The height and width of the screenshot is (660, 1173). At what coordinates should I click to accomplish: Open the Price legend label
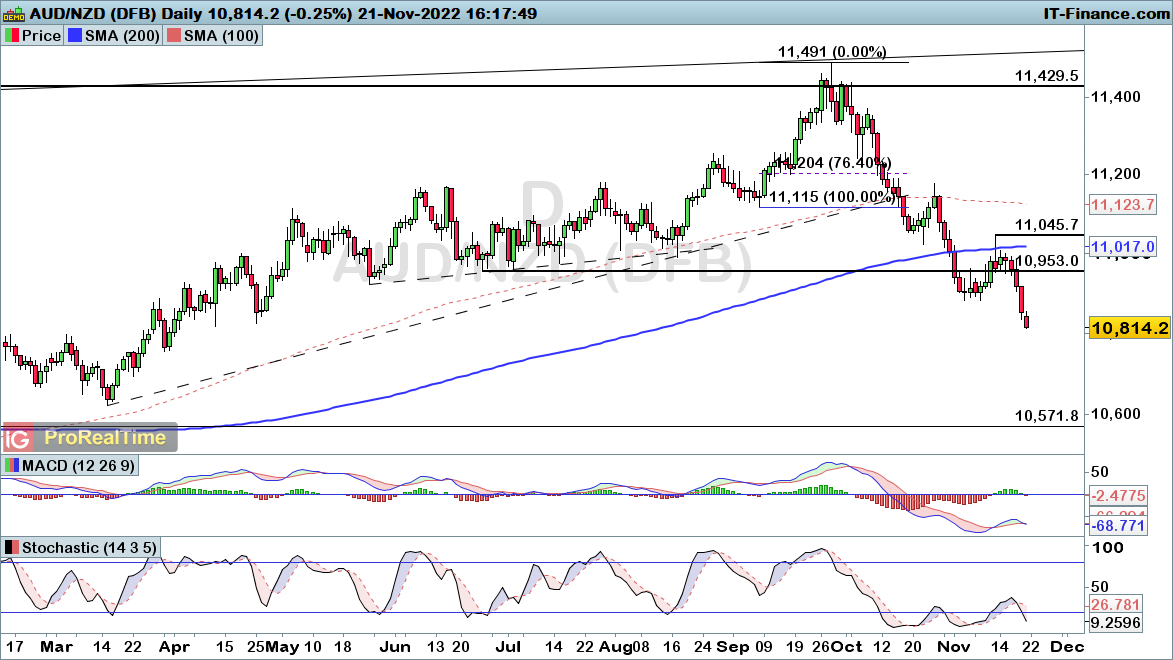[x=41, y=36]
